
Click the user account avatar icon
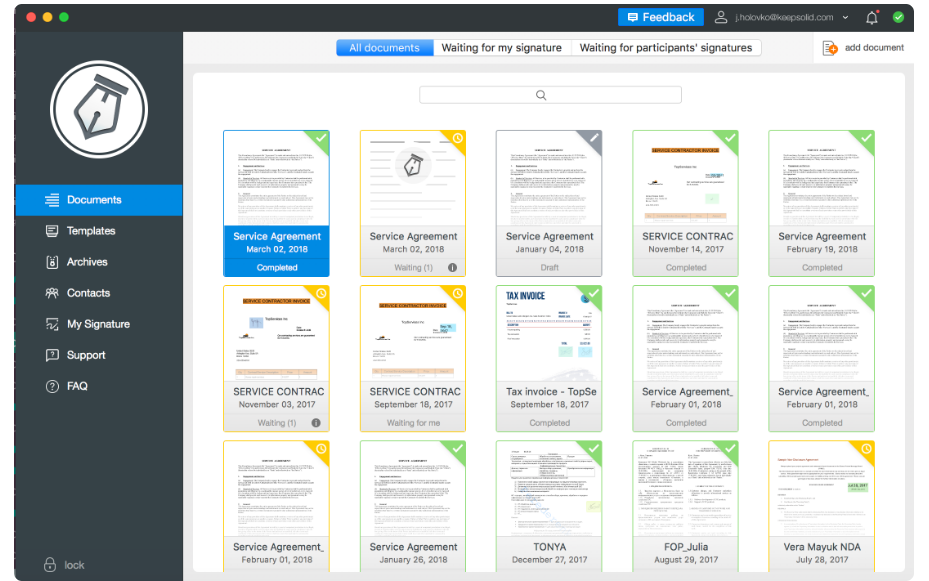tap(720, 17)
